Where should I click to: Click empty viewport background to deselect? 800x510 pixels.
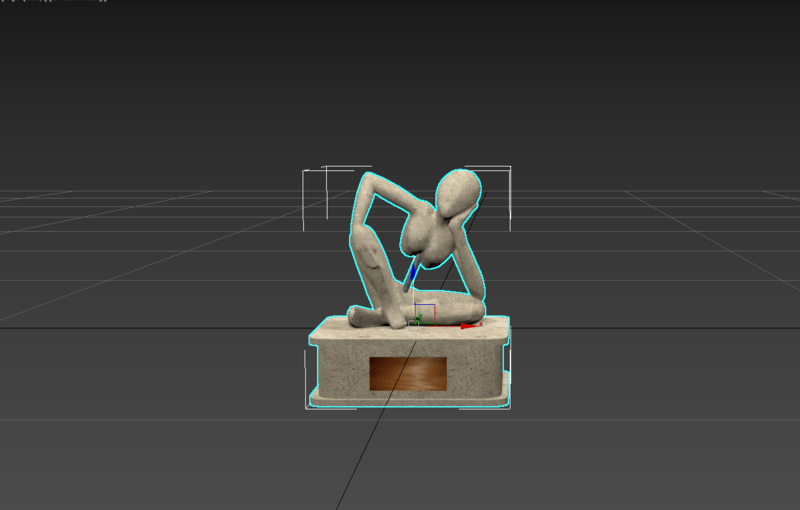[x=150, y=100]
